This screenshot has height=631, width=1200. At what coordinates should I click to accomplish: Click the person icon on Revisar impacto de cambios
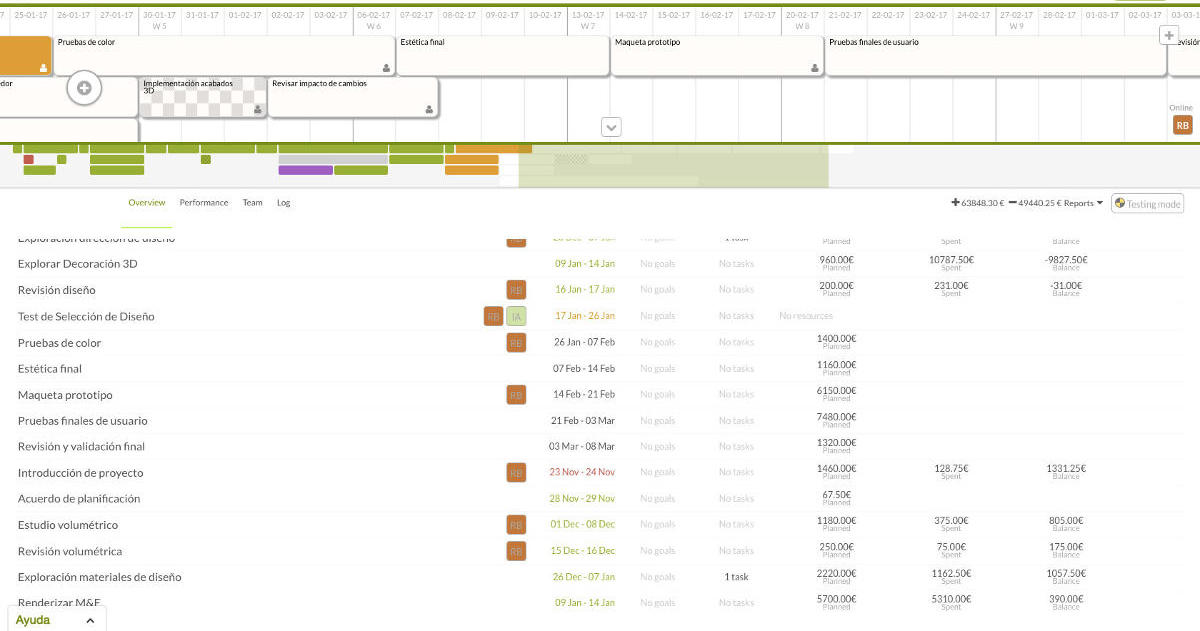click(429, 109)
